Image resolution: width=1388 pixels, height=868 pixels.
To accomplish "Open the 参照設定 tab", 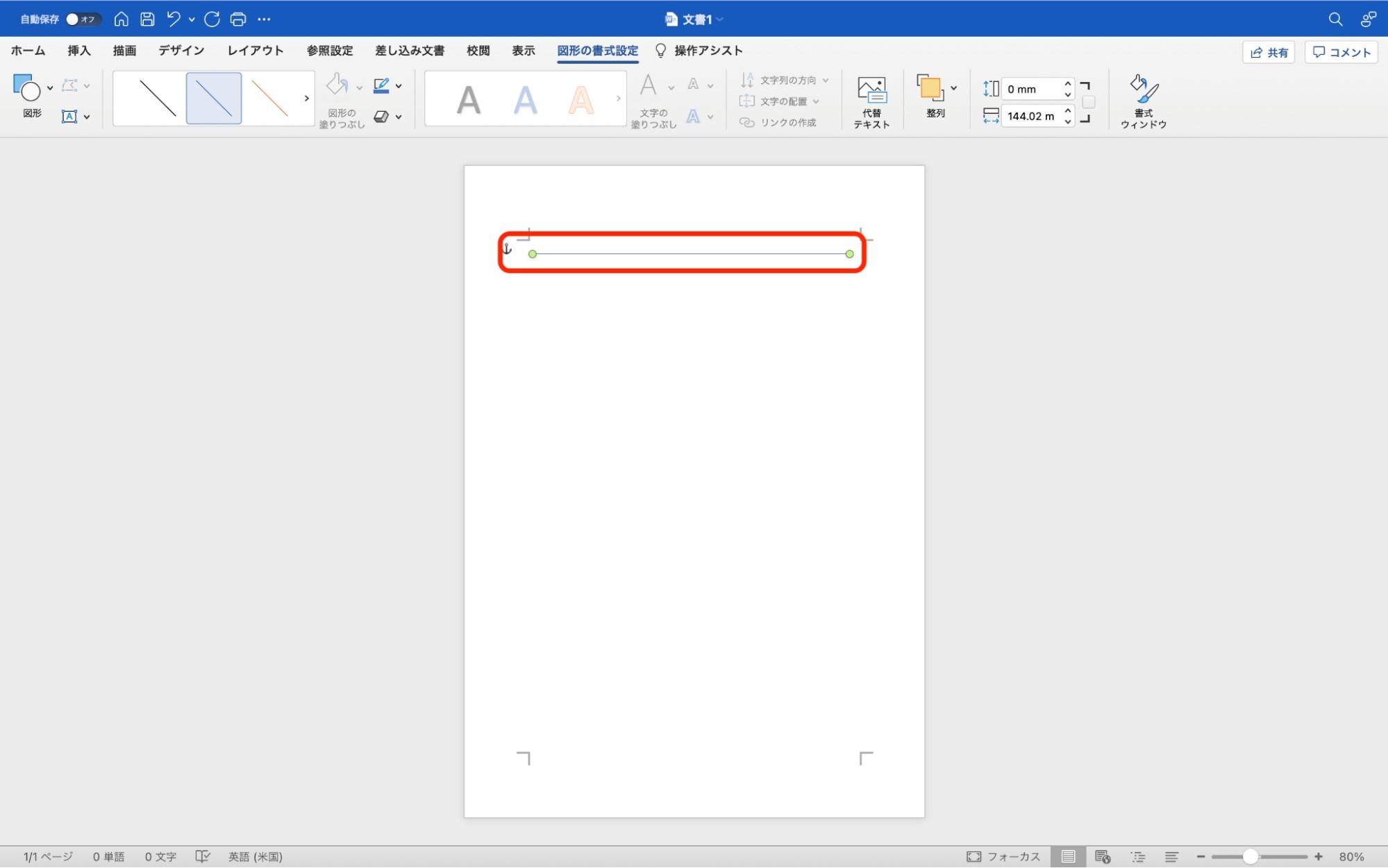I will [x=330, y=51].
